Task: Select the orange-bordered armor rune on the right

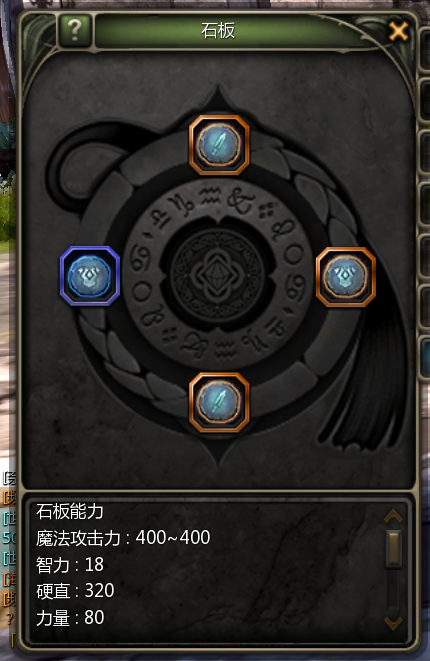Action: click(346, 277)
